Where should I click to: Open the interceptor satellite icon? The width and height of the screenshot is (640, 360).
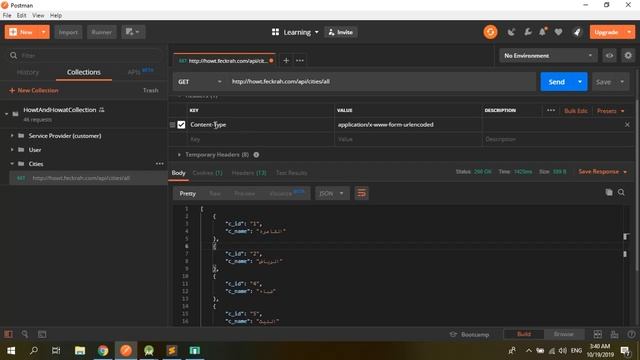pos(511,32)
